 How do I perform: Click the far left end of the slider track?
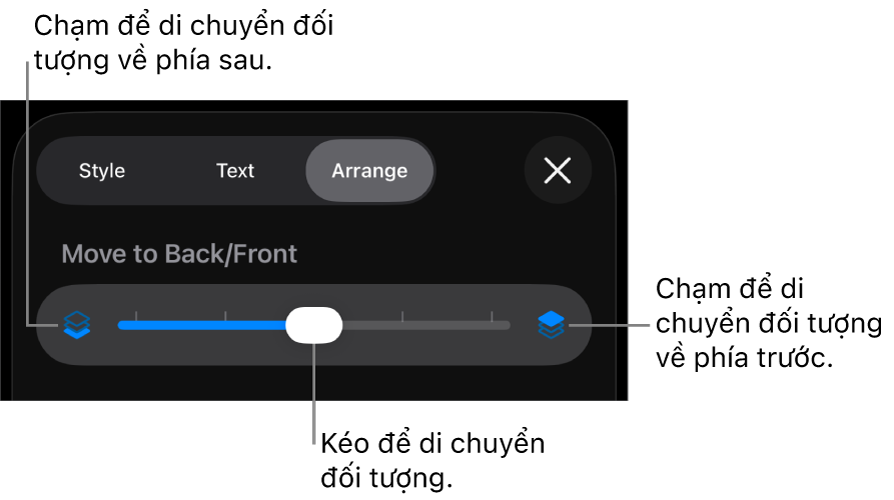(121, 325)
